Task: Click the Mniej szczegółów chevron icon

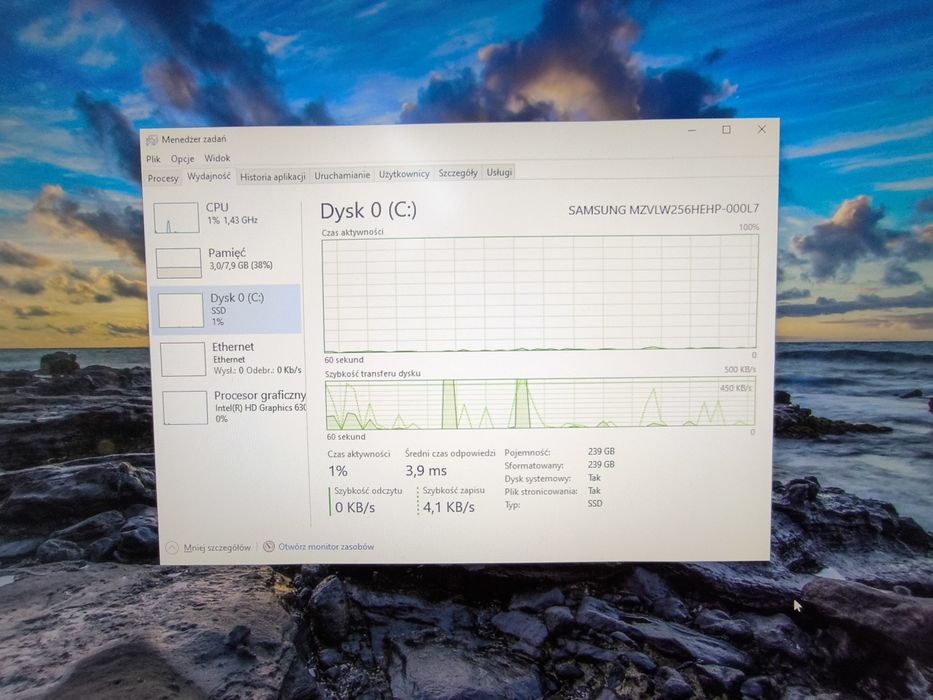Action: click(172, 548)
